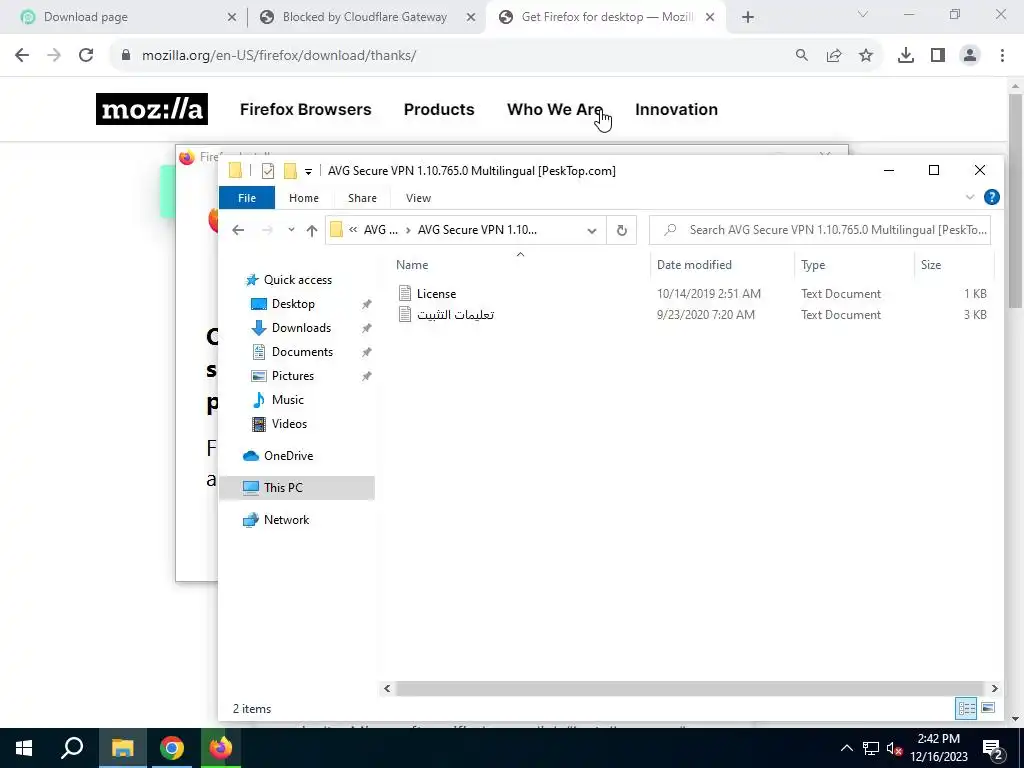
Task: Click New Folder quick access toolbar icon
Action: 290,171
